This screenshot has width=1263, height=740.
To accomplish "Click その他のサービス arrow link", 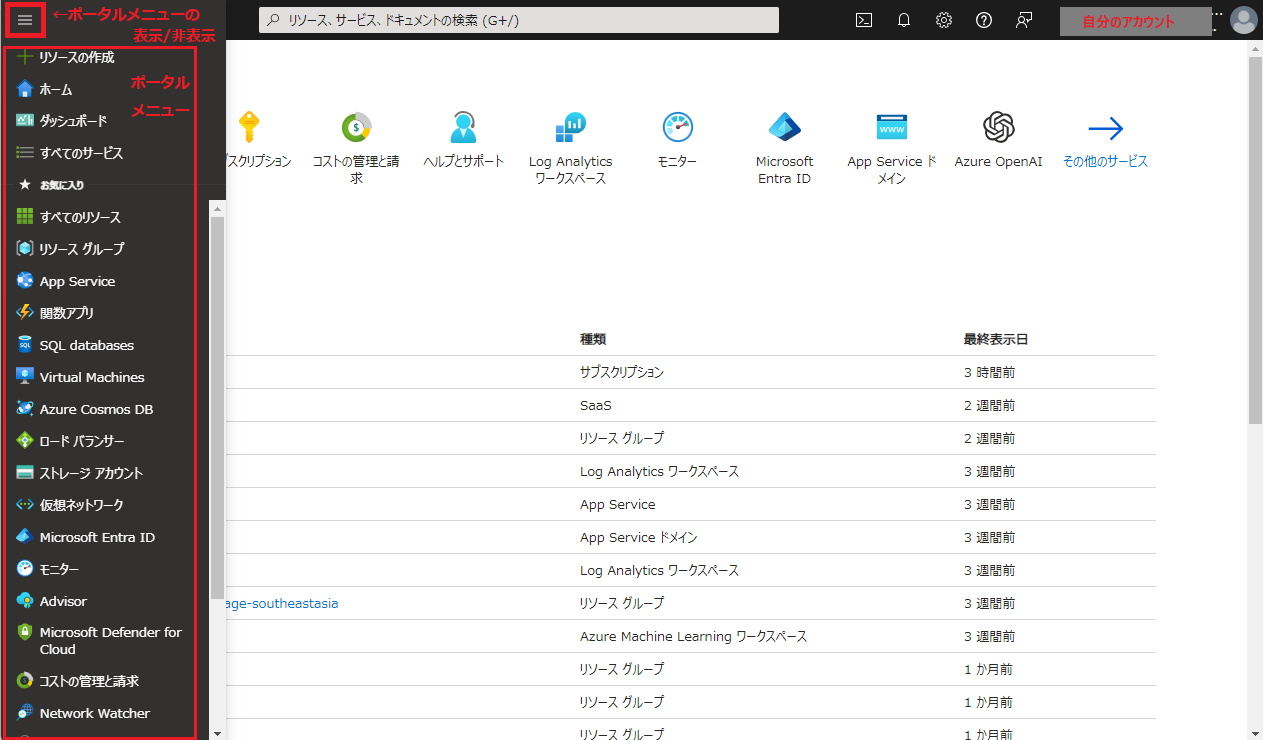I will pos(1105,139).
